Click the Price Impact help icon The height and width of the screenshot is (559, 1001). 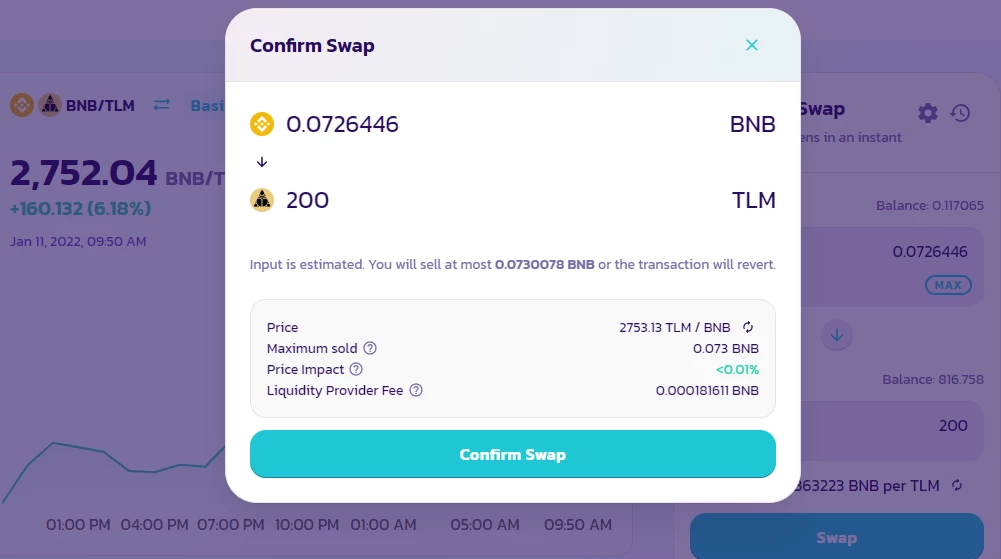coord(356,369)
